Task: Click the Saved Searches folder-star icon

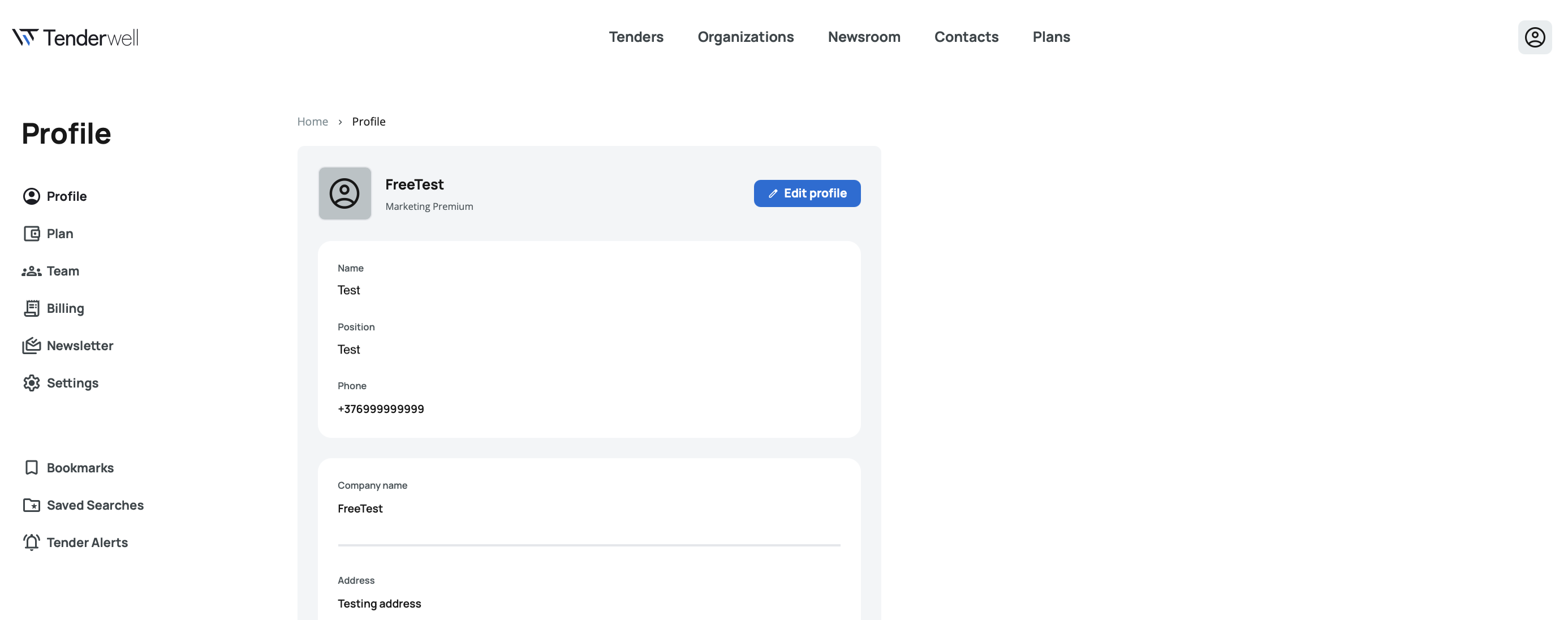Action: coord(31,505)
